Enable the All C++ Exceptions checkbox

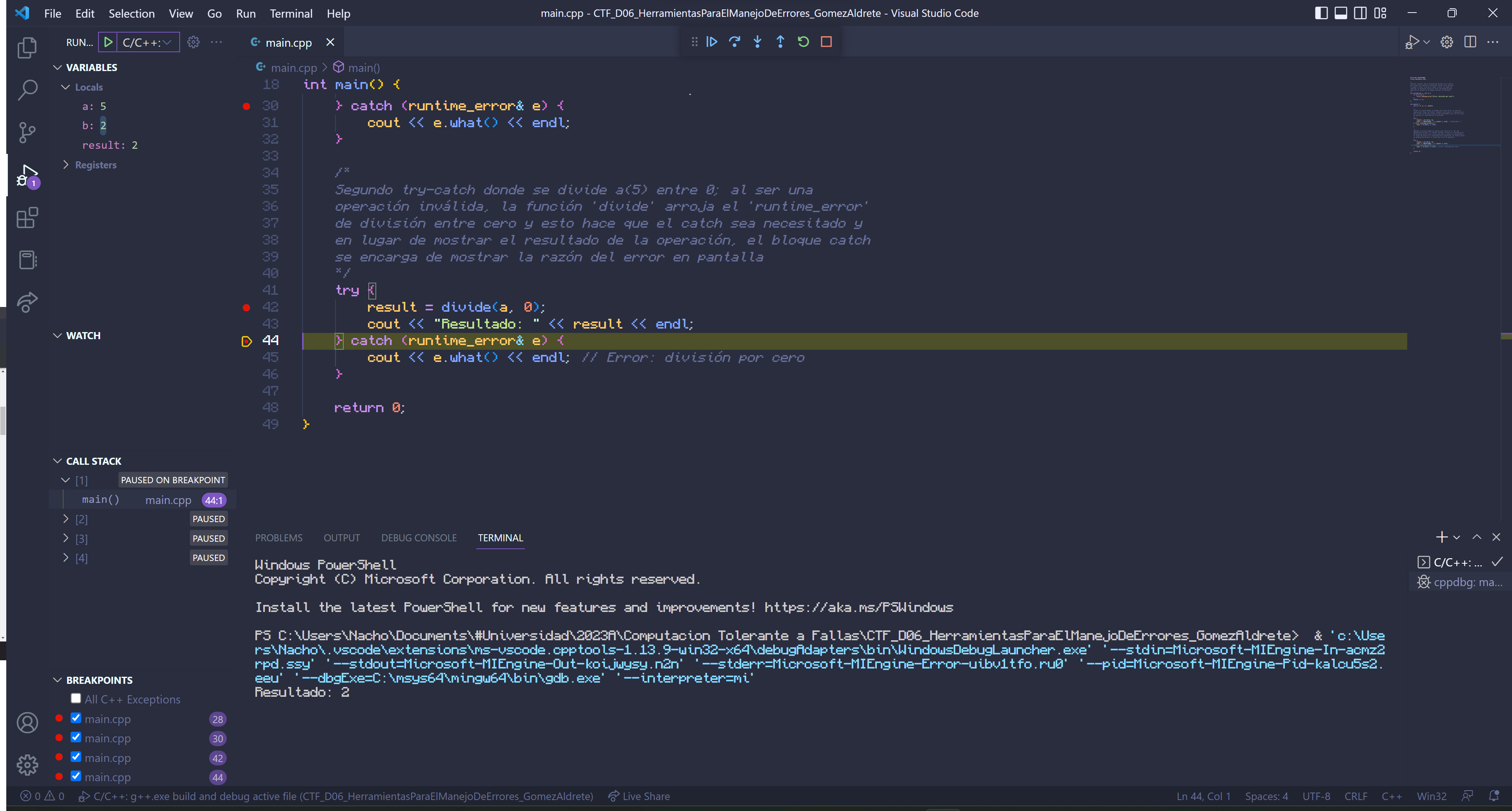point(76,698)
